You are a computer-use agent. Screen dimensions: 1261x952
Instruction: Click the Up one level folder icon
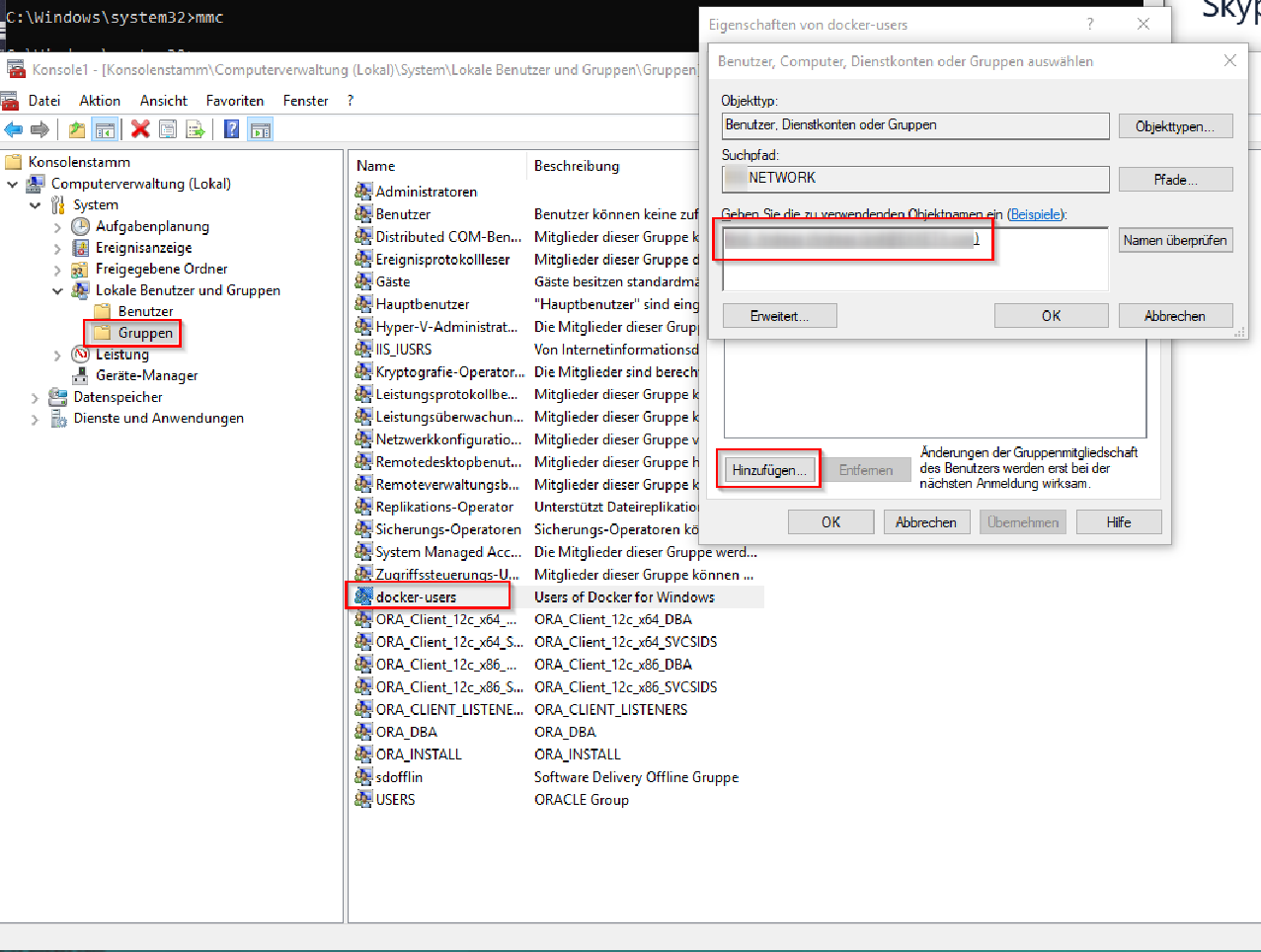pos(77,129)
